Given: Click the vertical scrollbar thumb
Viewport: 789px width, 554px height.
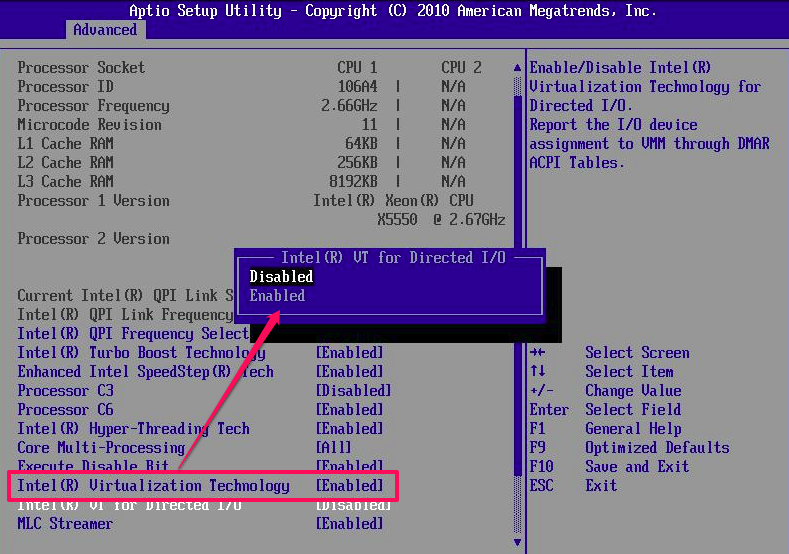Looking at the screenshot, I should pos(517,284).
